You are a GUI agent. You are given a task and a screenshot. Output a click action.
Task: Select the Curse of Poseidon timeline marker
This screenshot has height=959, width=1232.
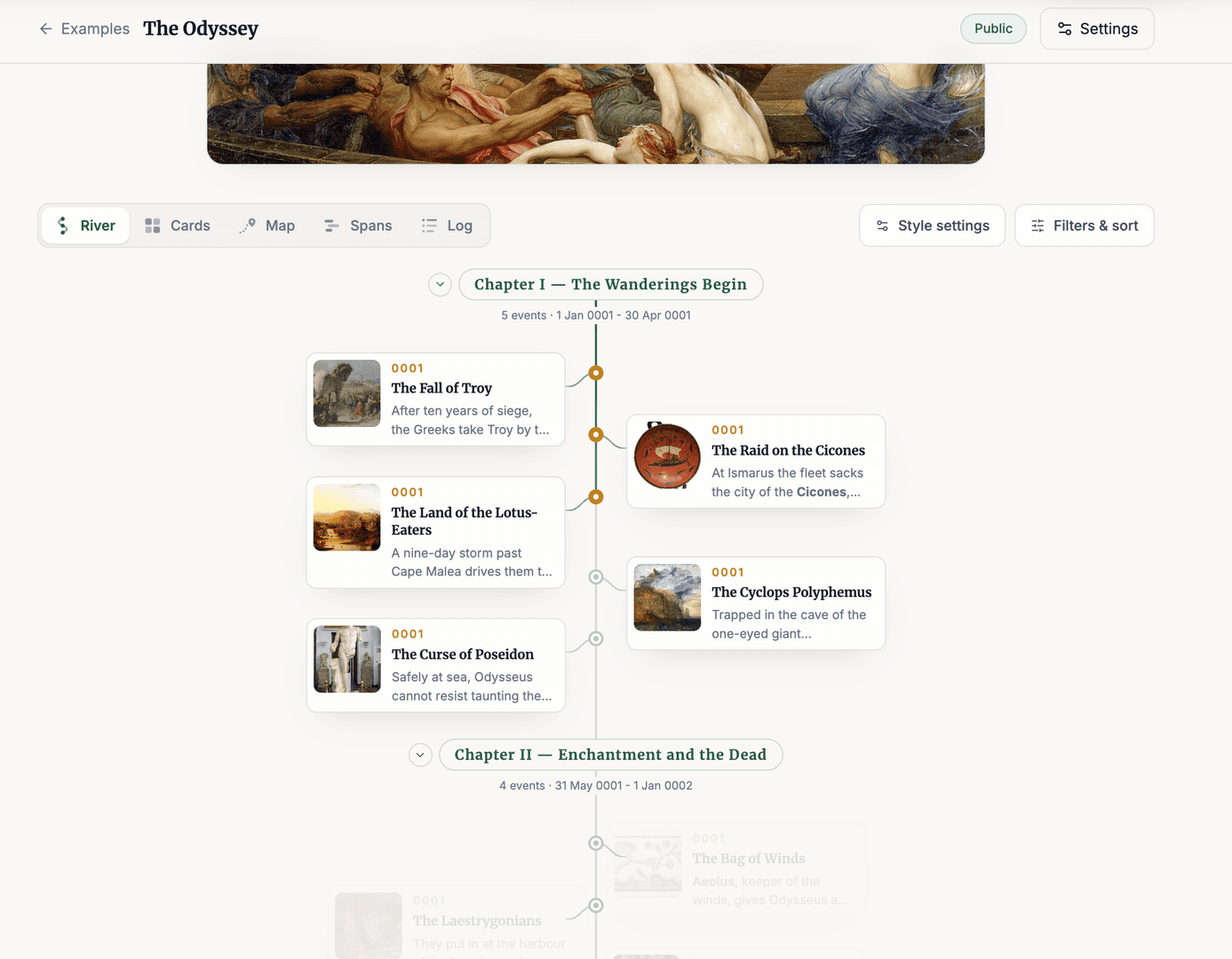[x=596, y=639]
